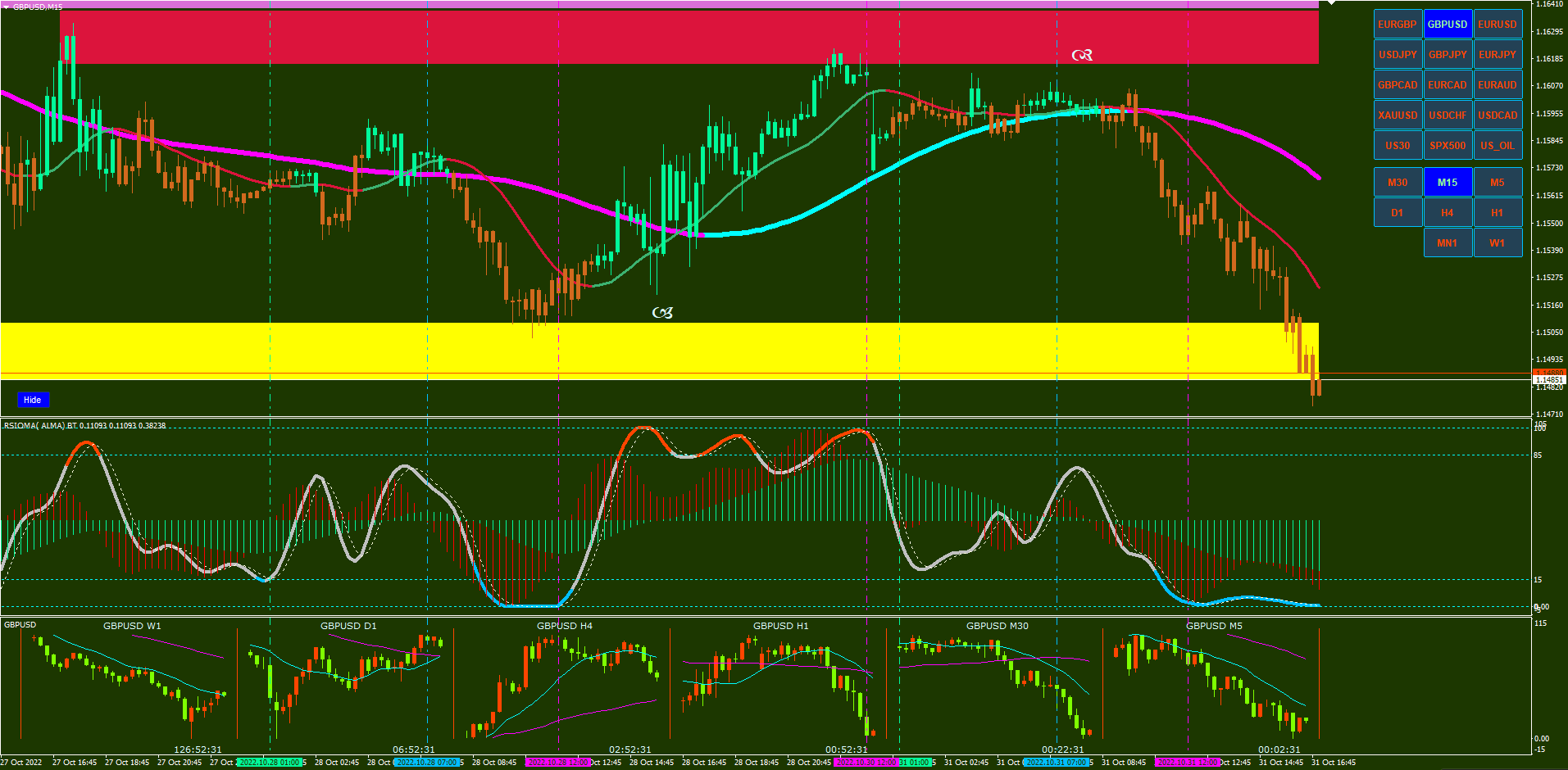Click the symbol icon above yellow zone

tap(662, 313)
